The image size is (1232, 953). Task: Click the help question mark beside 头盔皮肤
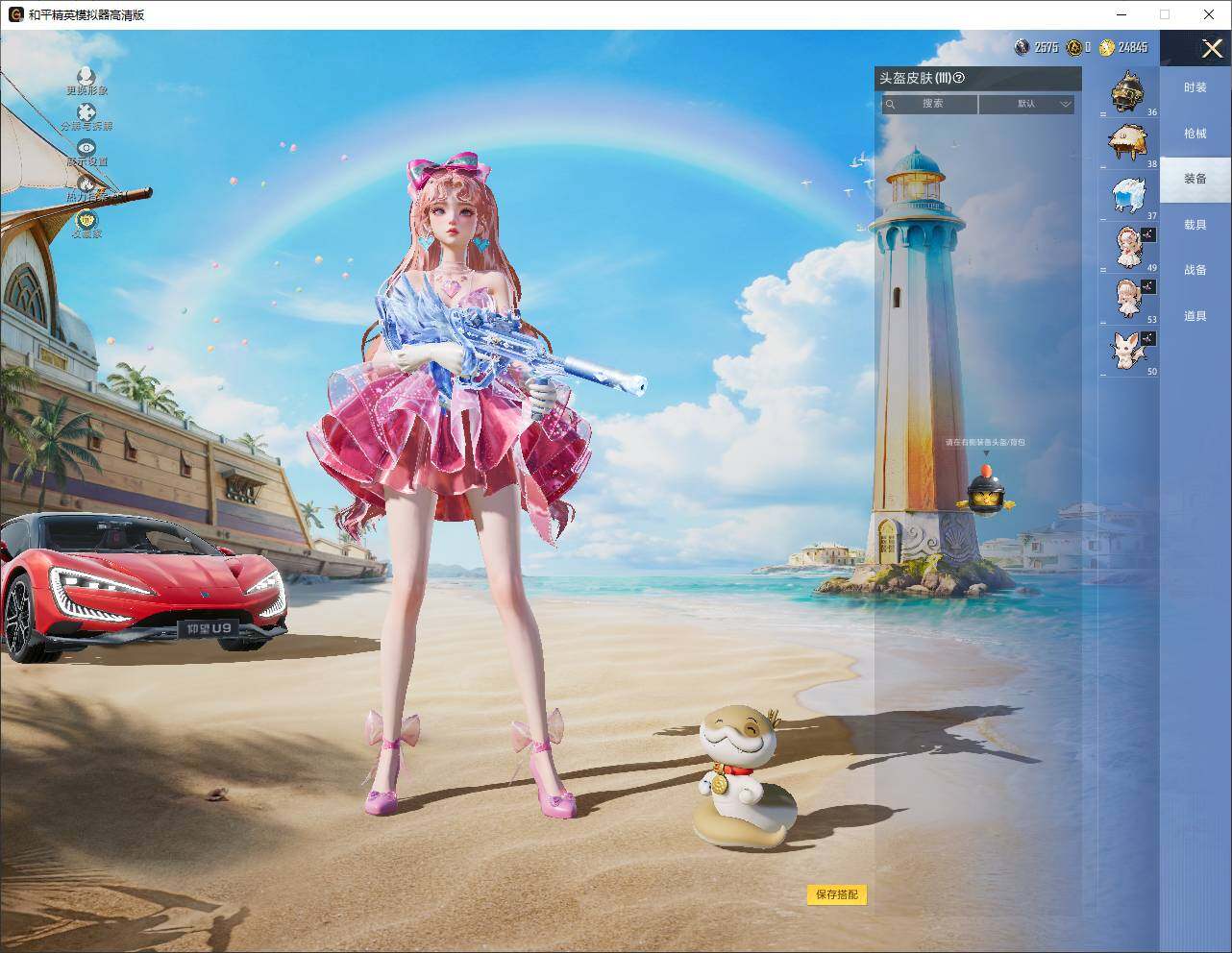958,78
